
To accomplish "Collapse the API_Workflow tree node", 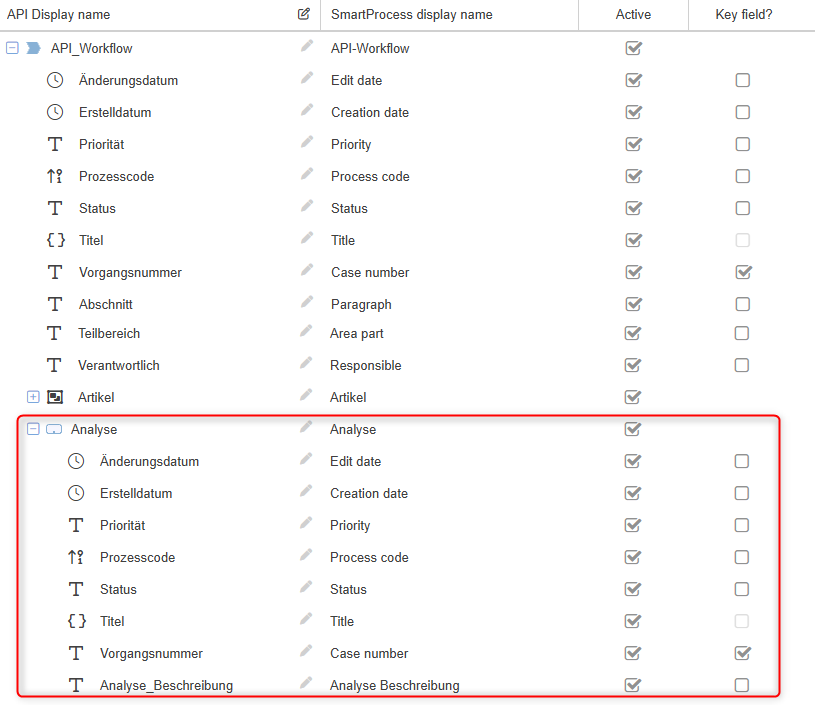I will (x=12, y=48).
